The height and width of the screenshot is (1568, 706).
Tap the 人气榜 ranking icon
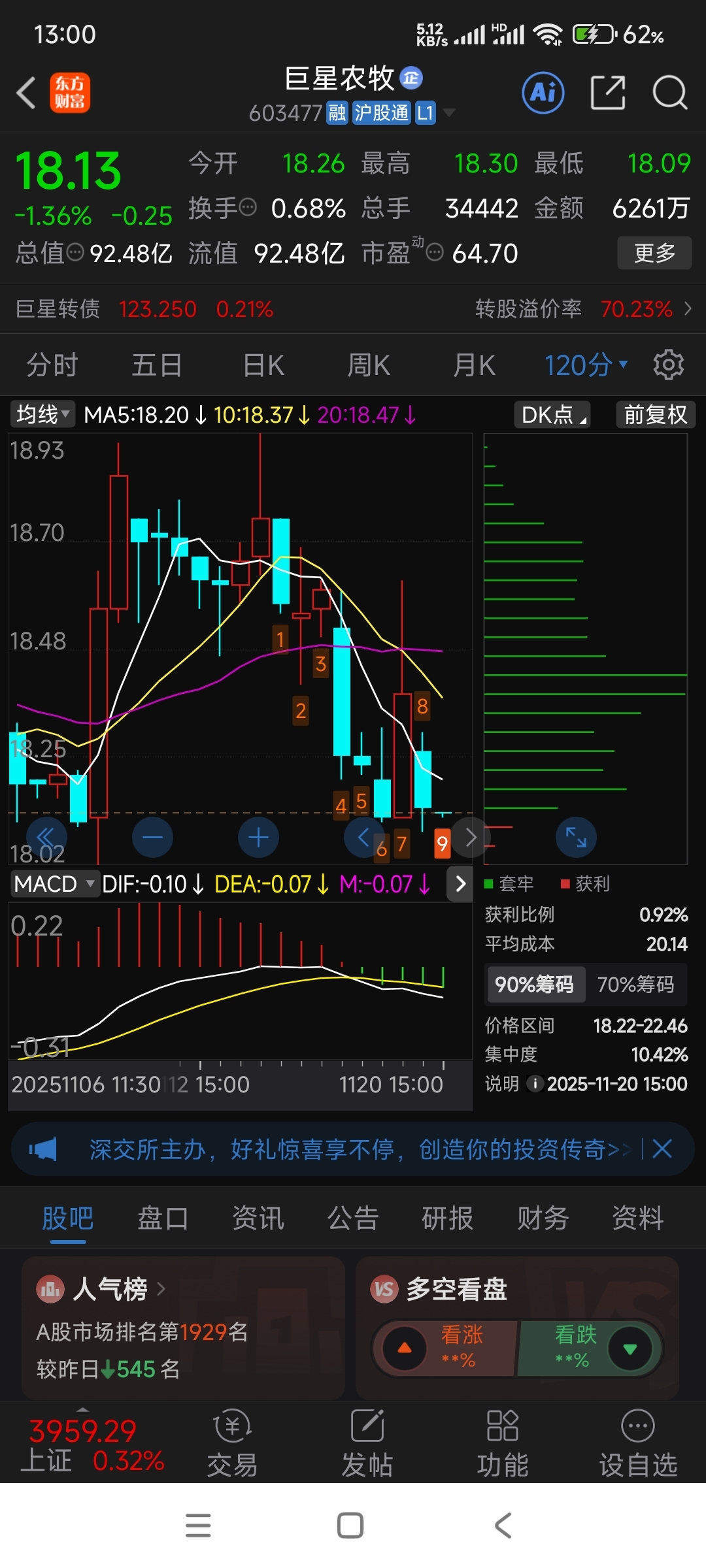coord(50,1289)
